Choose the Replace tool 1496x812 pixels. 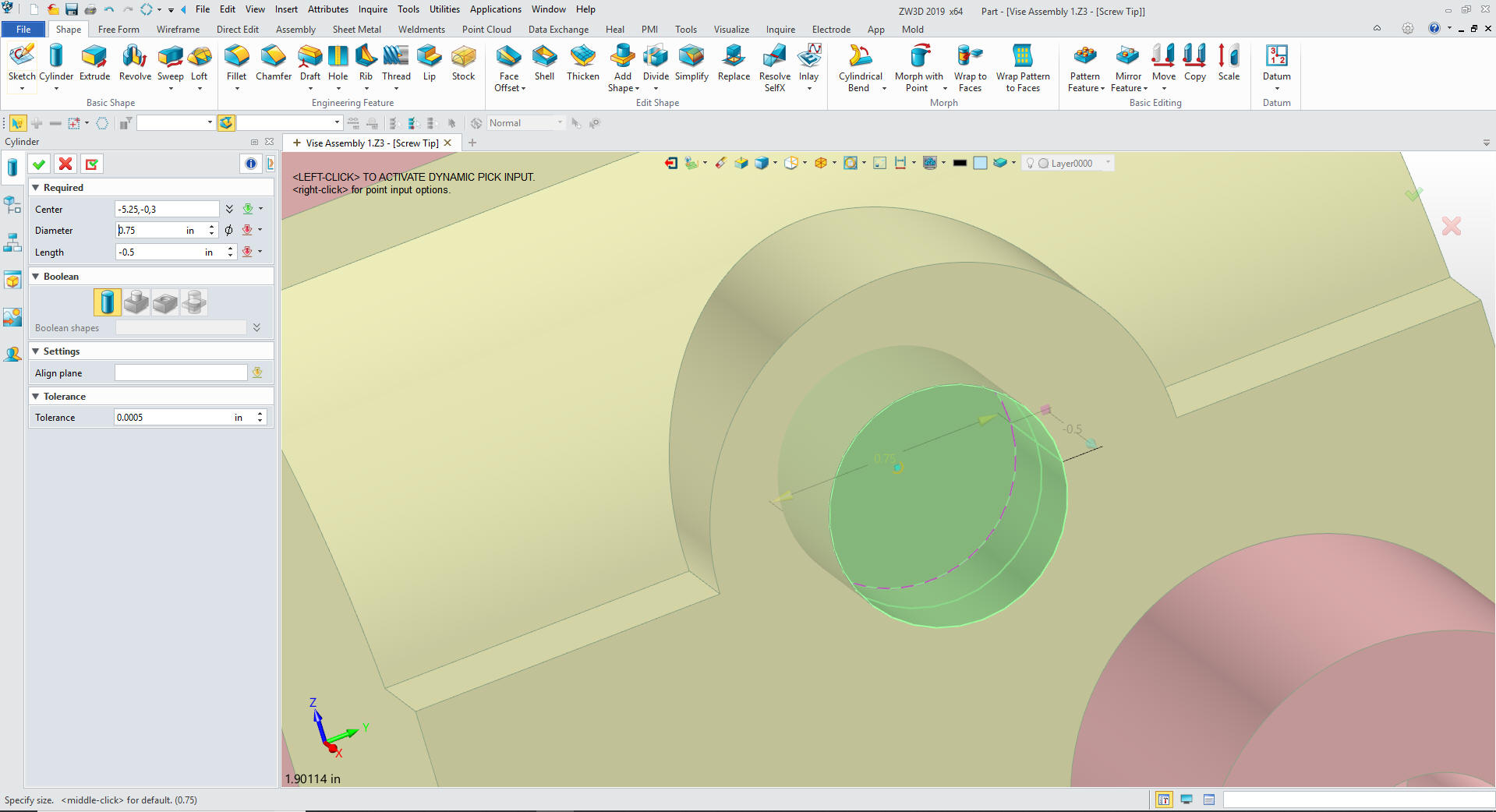734,62
